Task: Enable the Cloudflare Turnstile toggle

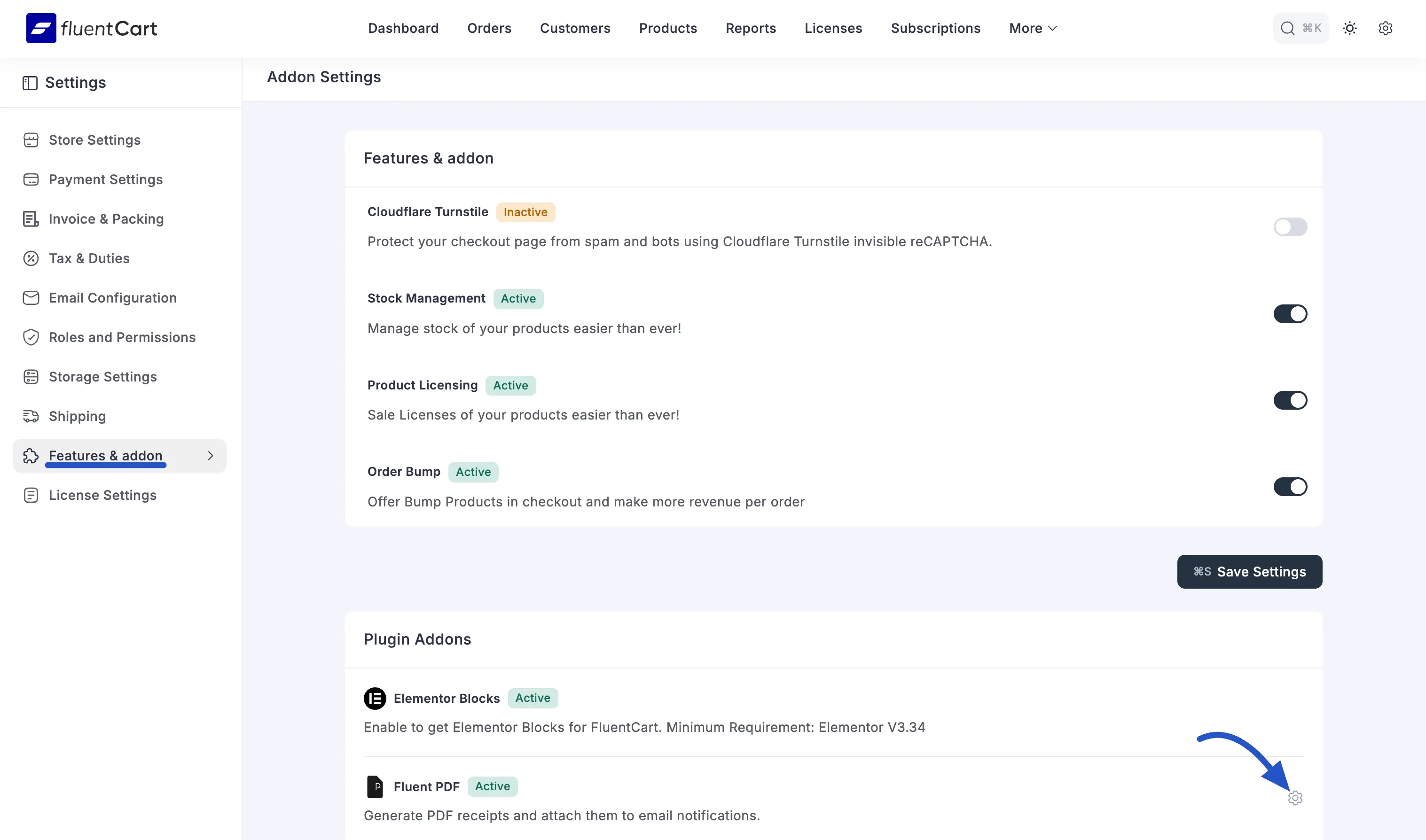Action: tap(1290, 227)
